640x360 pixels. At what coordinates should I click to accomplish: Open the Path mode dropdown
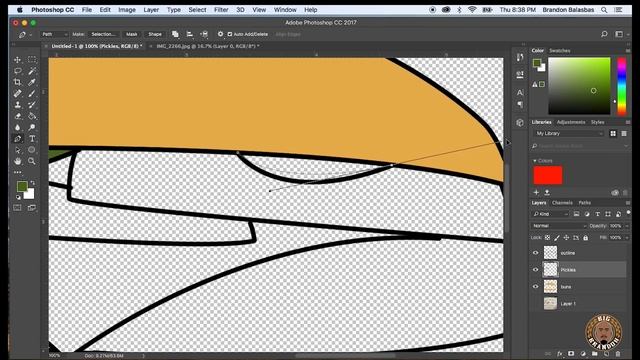(54, 34)
